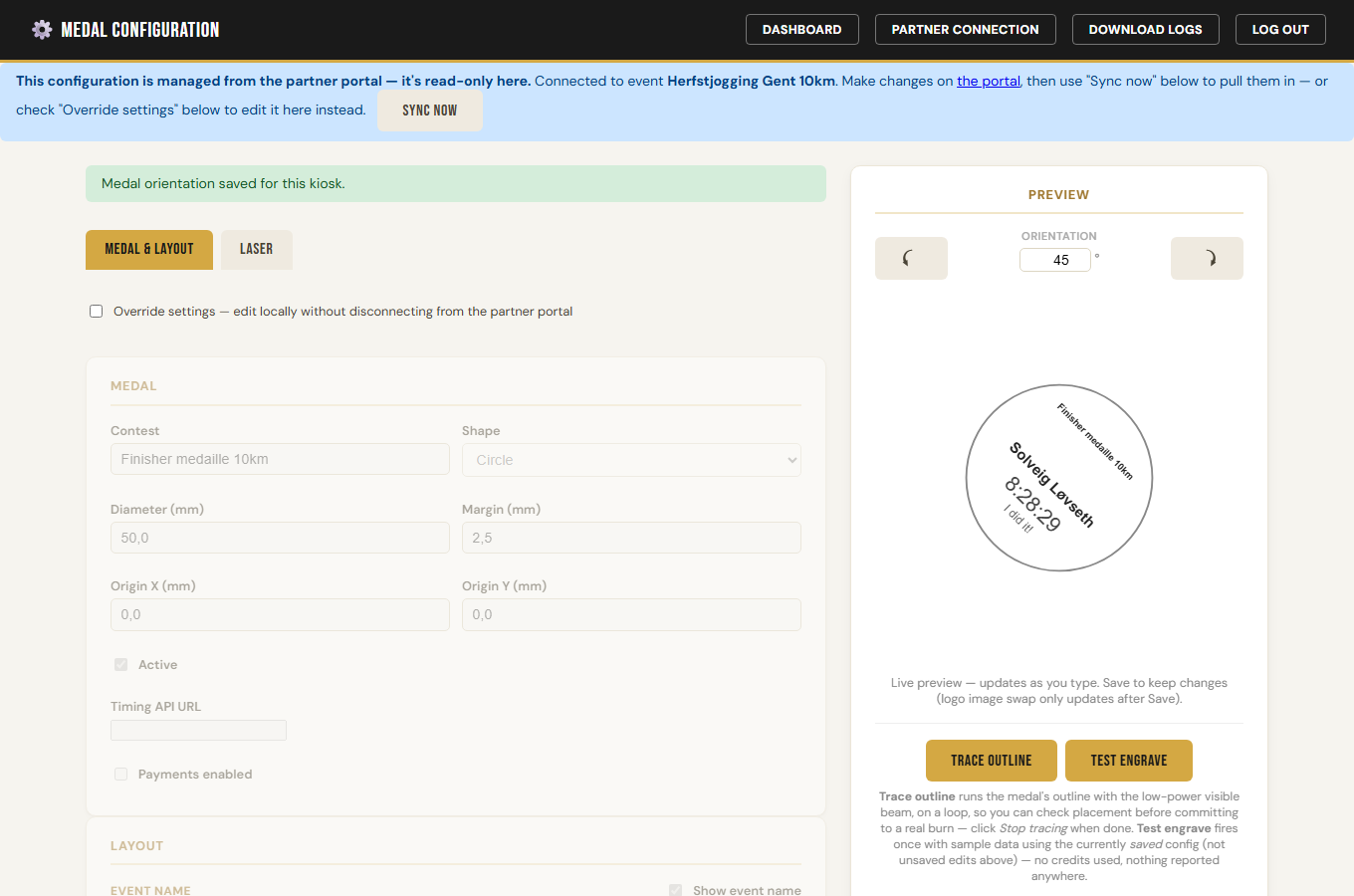Image resolution: width=1354 pixels, height=896 pixels.
Task: Switch to the Laser tab
Action: click(256, 249)
